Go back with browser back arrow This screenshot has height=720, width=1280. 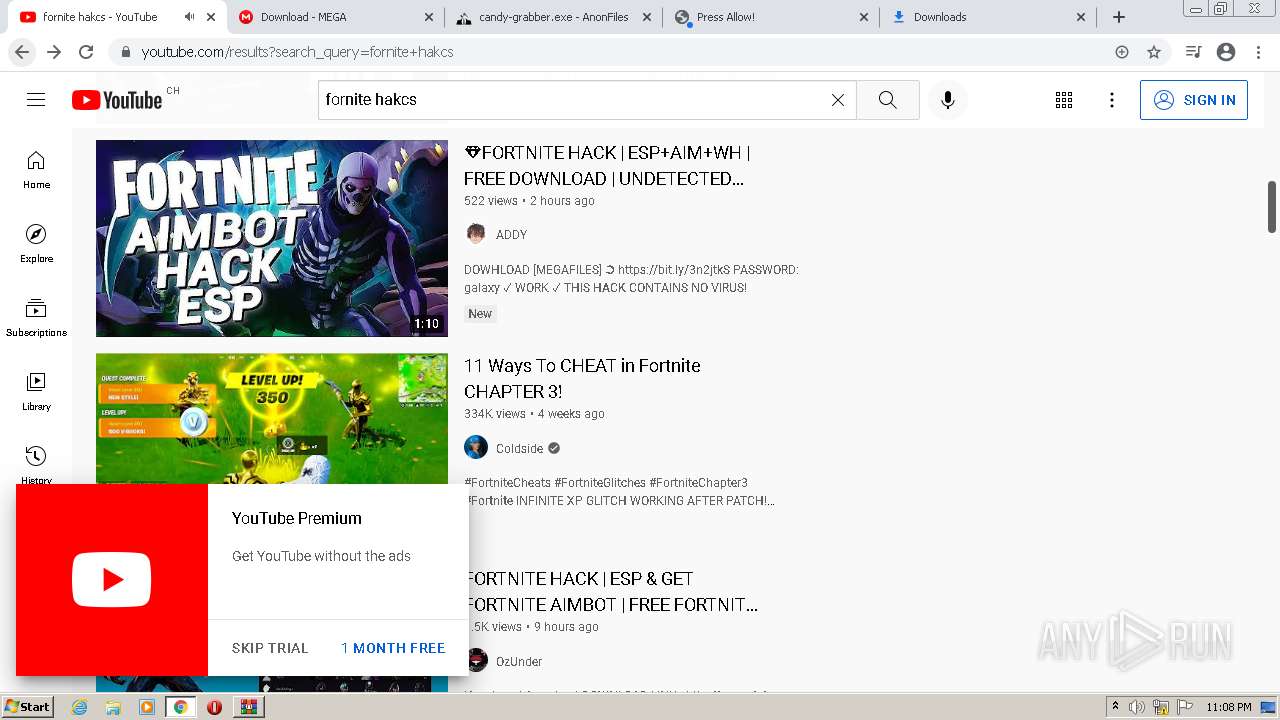click(x=22, y=52)
